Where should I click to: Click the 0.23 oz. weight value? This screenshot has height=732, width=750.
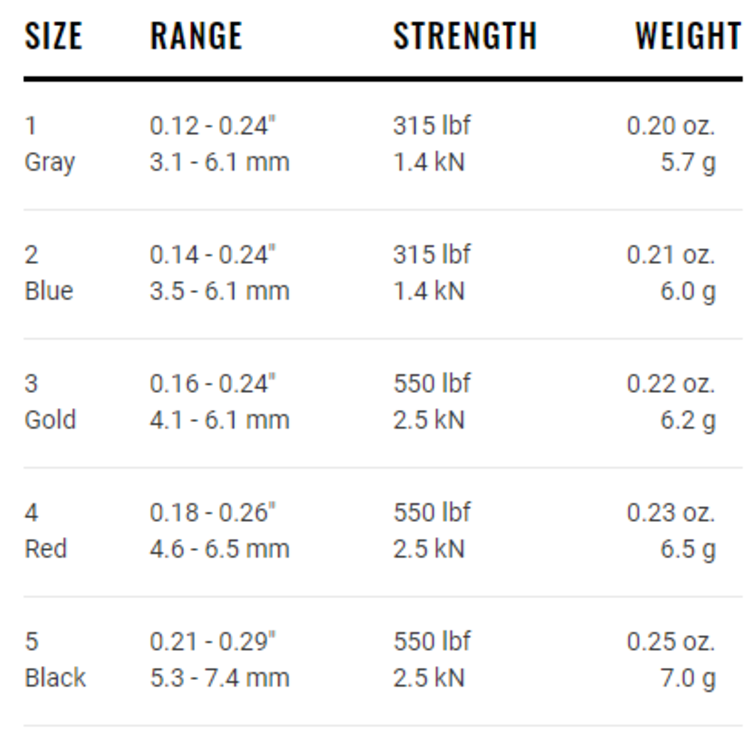coord(670,513)
